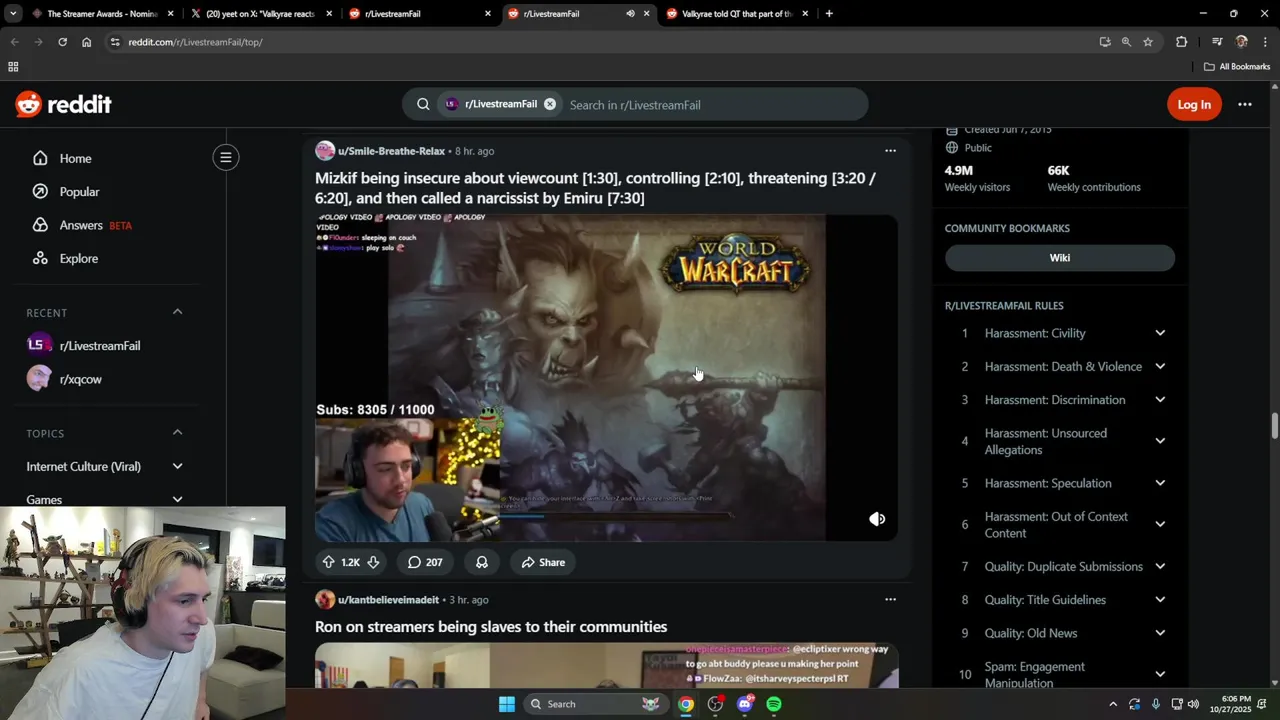Open the Windows Start menu
This screenshot has width=1280, height=720.
pos(507,704)
